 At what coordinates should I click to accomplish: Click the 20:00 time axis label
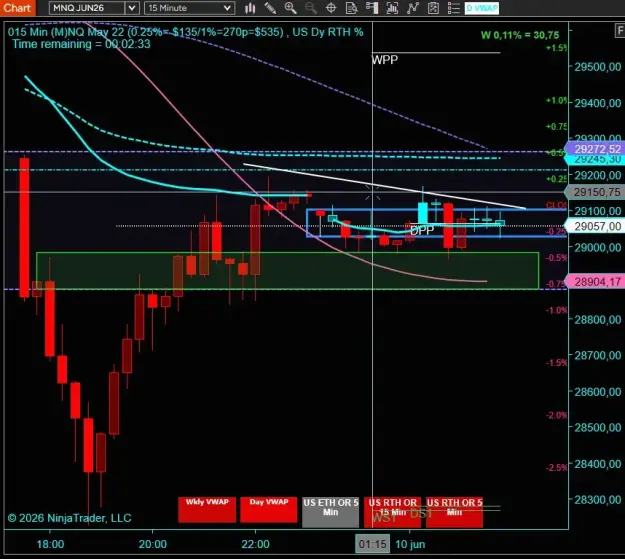pyautogui.click(x=153, y=544)
